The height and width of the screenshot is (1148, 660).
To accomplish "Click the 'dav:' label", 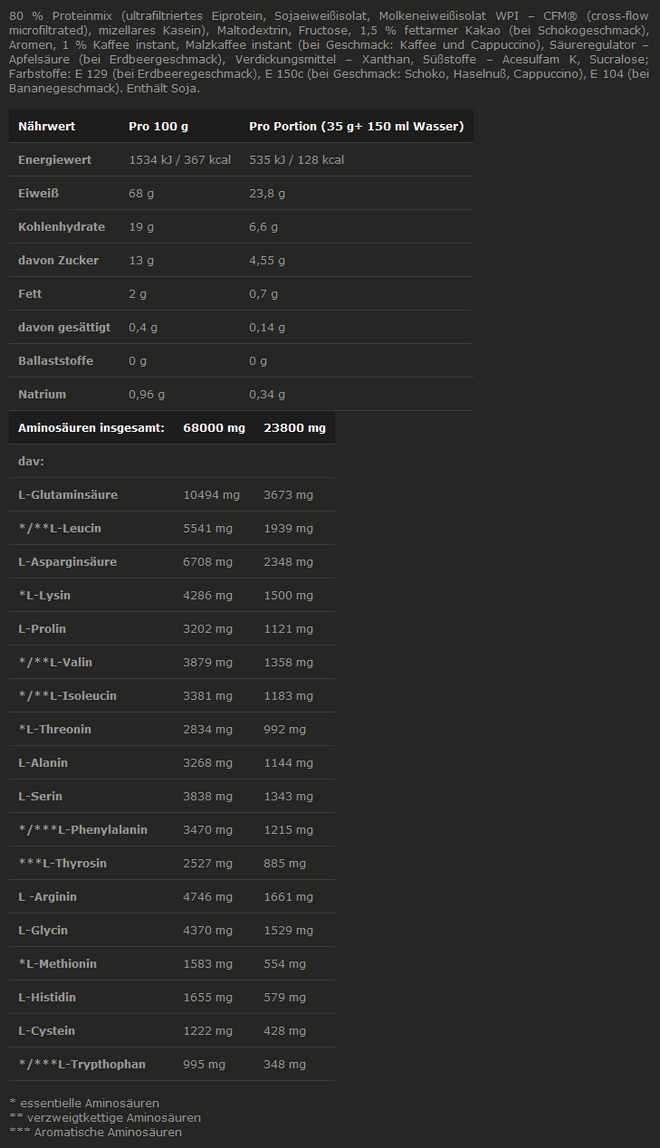I will tap(31, 461).
